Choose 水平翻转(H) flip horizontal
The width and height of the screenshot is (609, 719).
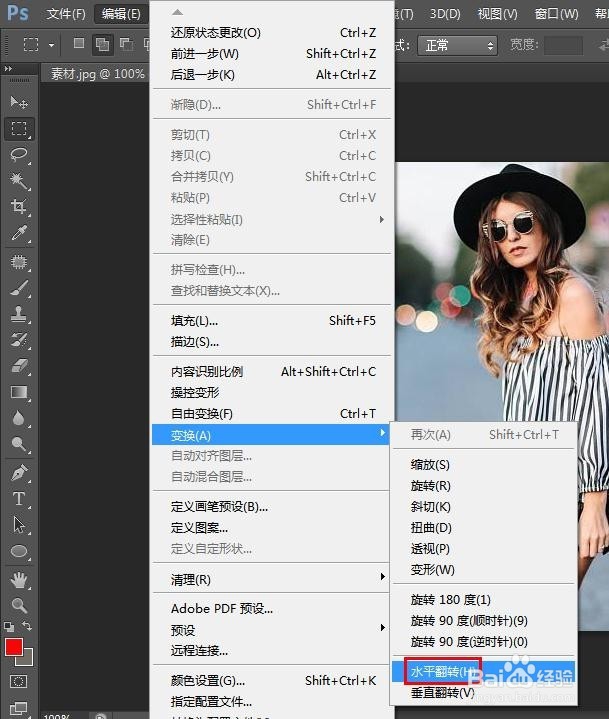484,672
